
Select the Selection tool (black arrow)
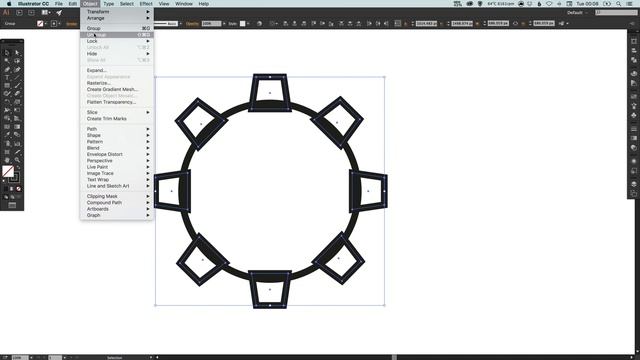pos(7,53)
